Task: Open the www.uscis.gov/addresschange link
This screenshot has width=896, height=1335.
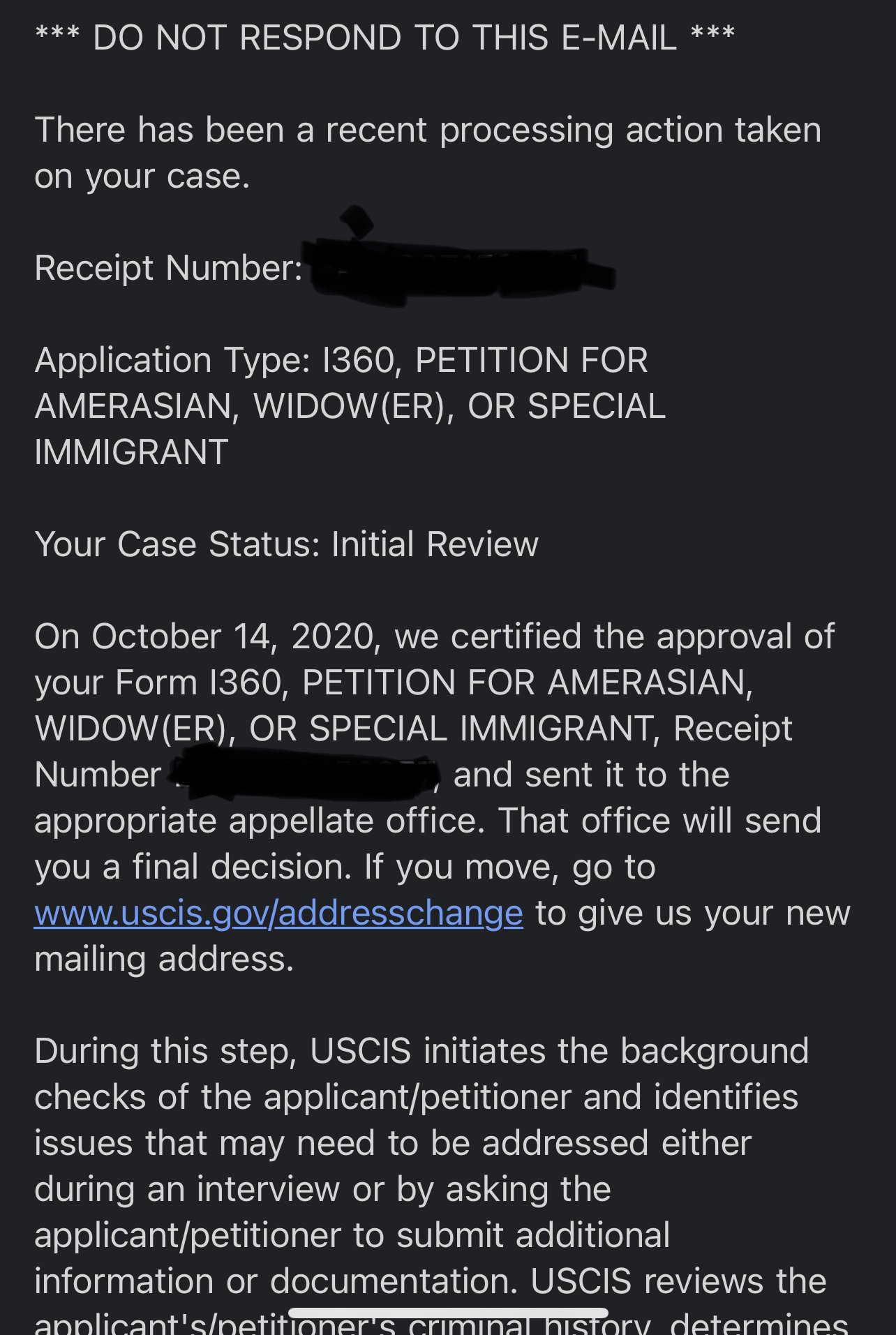Action: pos(278,913)
